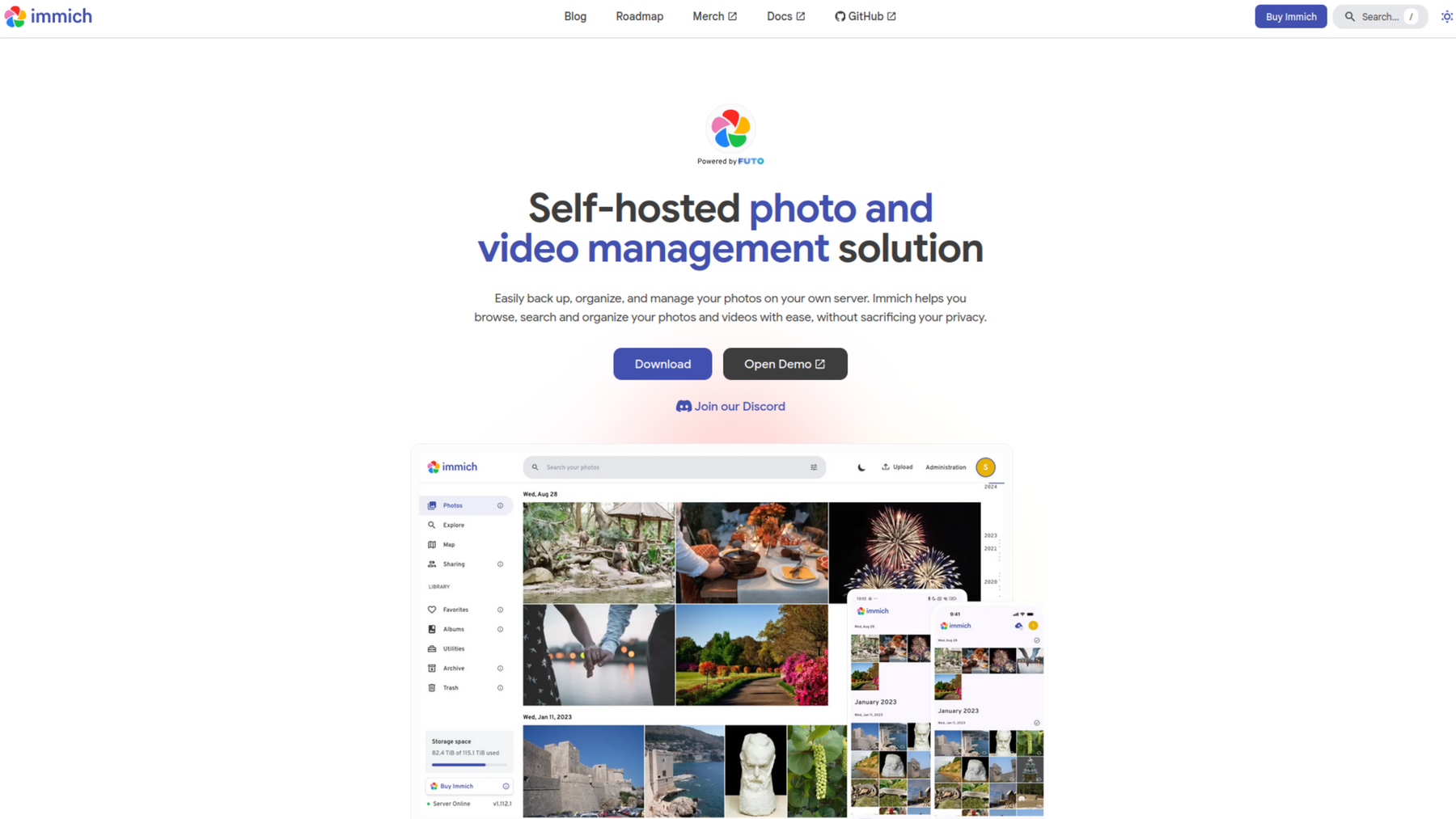Click the yellow user avatar in preview

985,466
